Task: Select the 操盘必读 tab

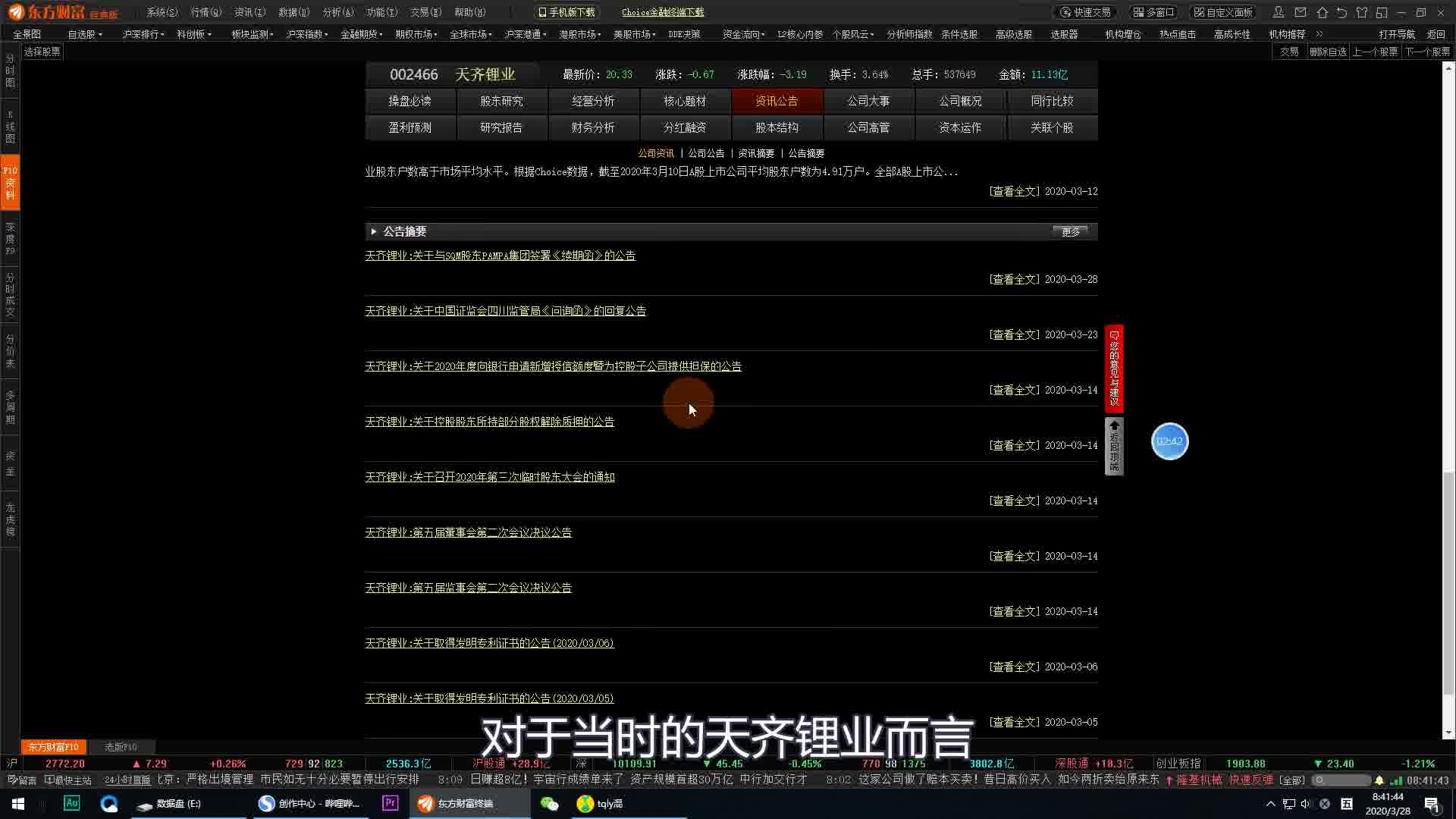Action: coord(410,101)
